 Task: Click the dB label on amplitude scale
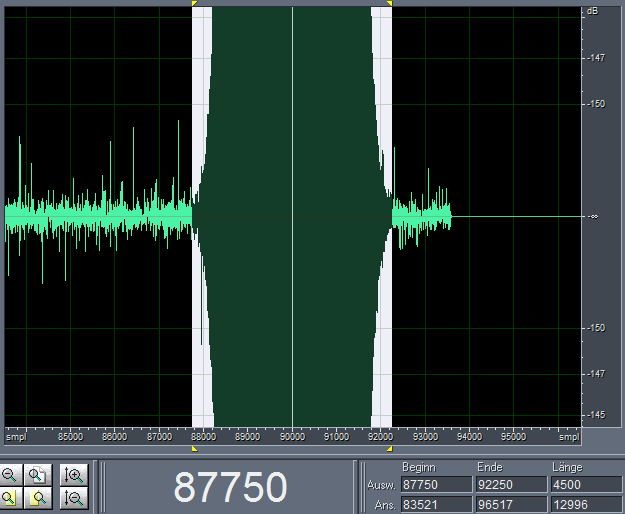592,11
